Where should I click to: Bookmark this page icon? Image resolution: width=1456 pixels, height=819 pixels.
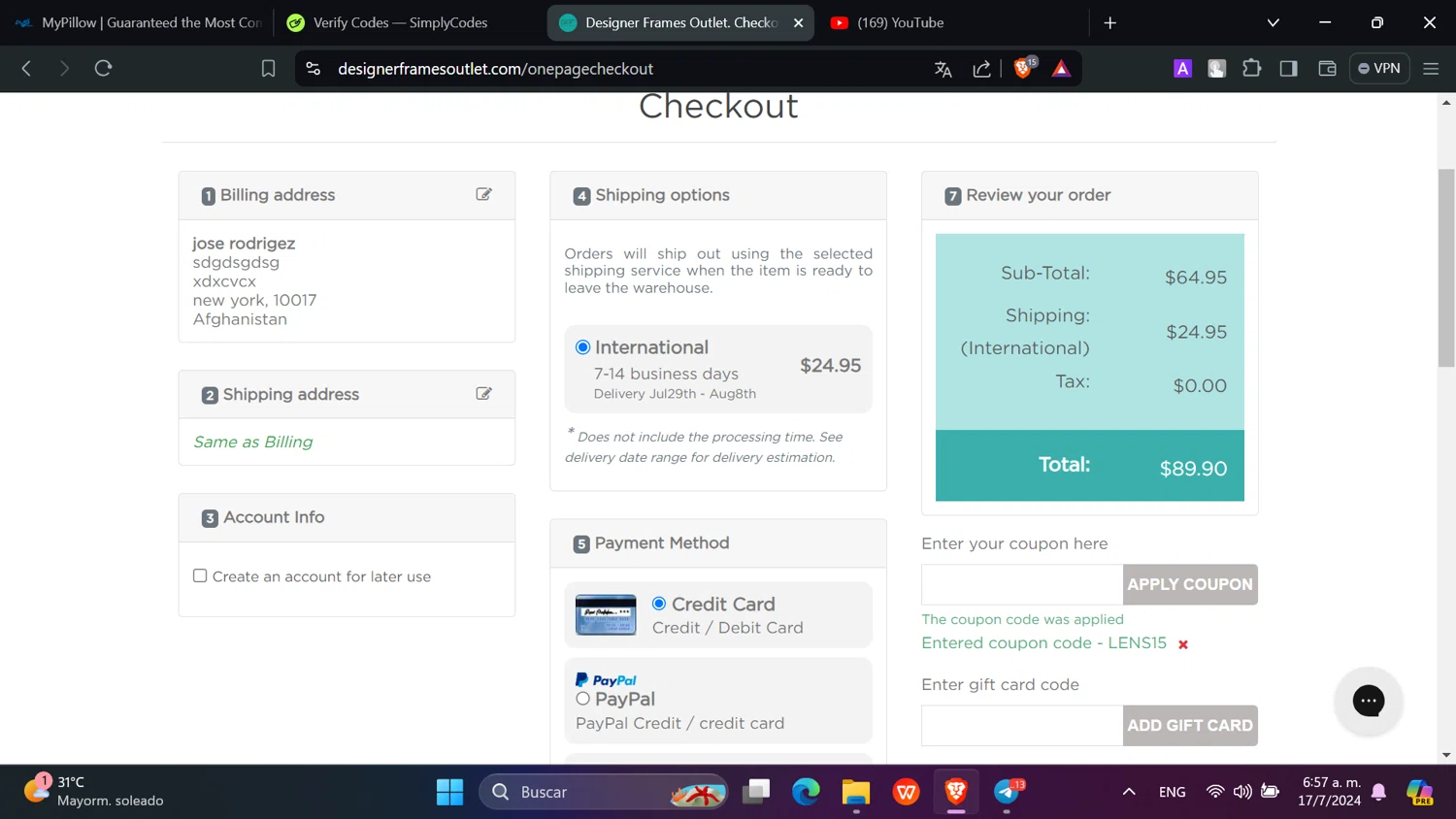point(268,69)
